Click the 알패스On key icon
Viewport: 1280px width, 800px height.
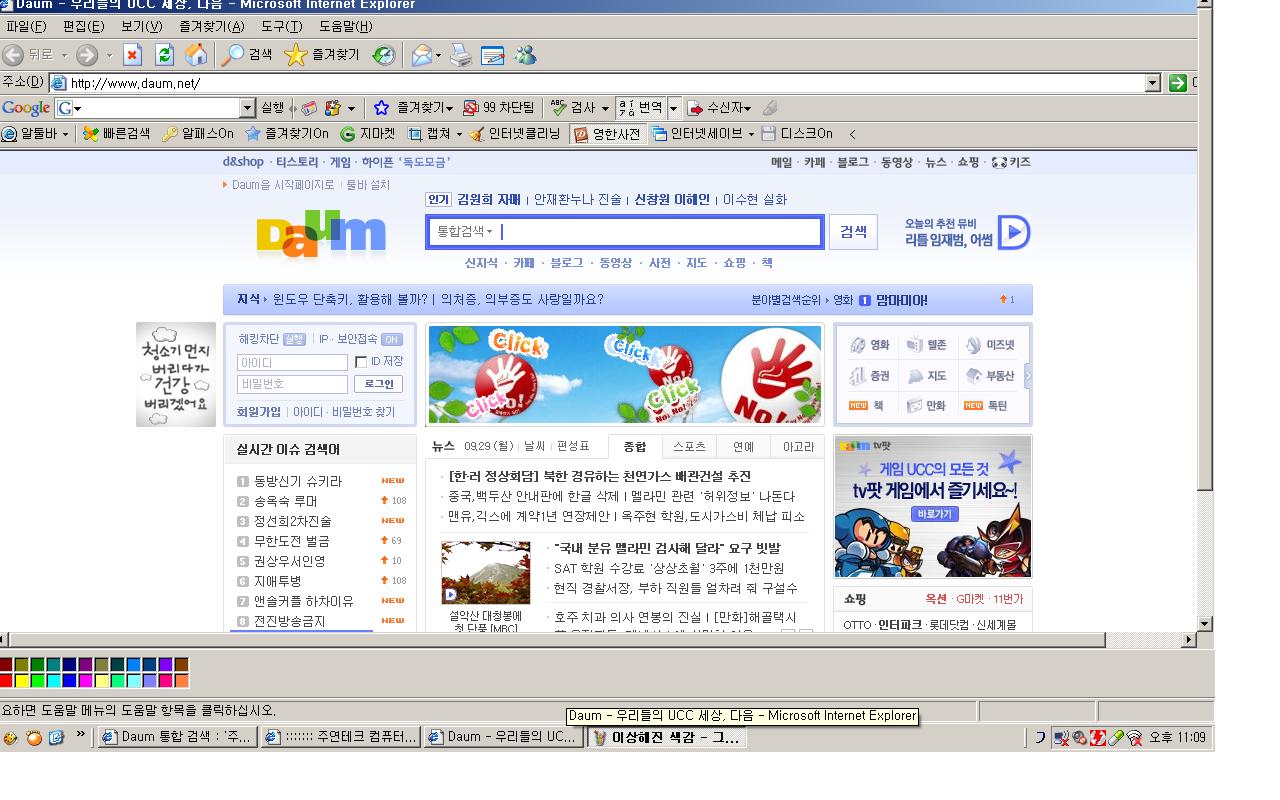[x=170, y=133]
